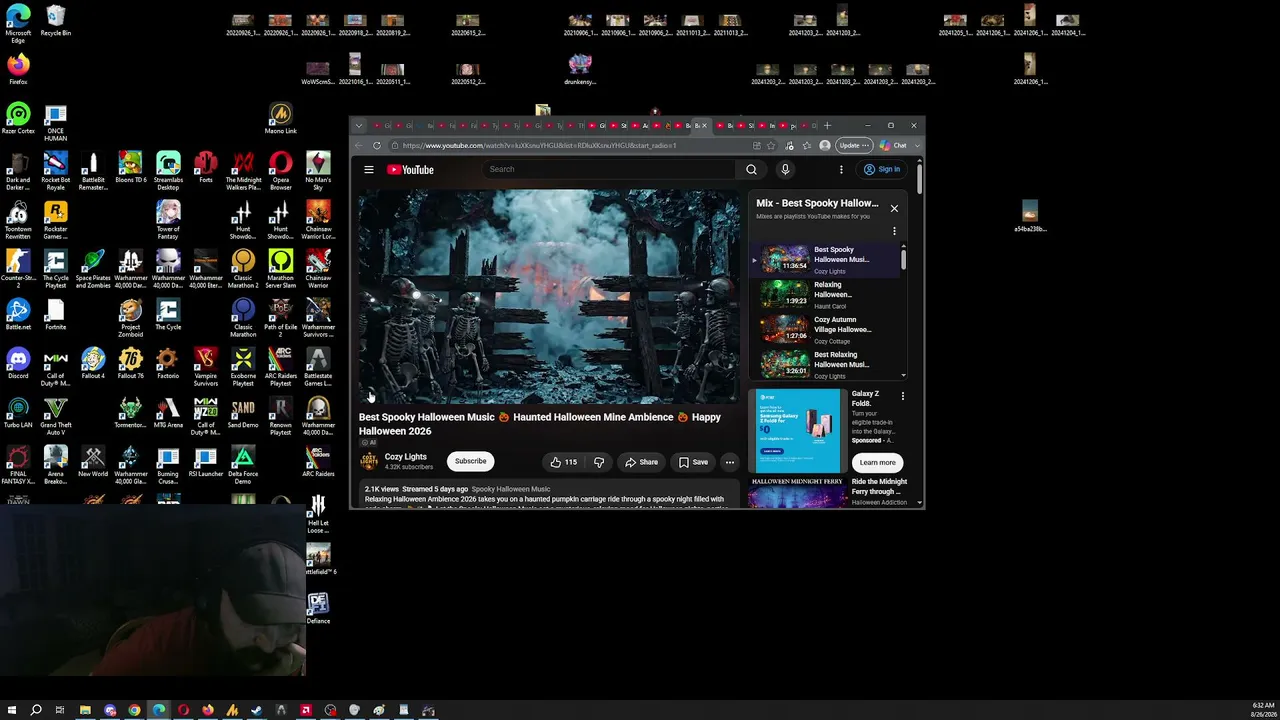Open Galaxy Z Fold ad options menu
1280x720 pixels.
click(x=902, y=396)
